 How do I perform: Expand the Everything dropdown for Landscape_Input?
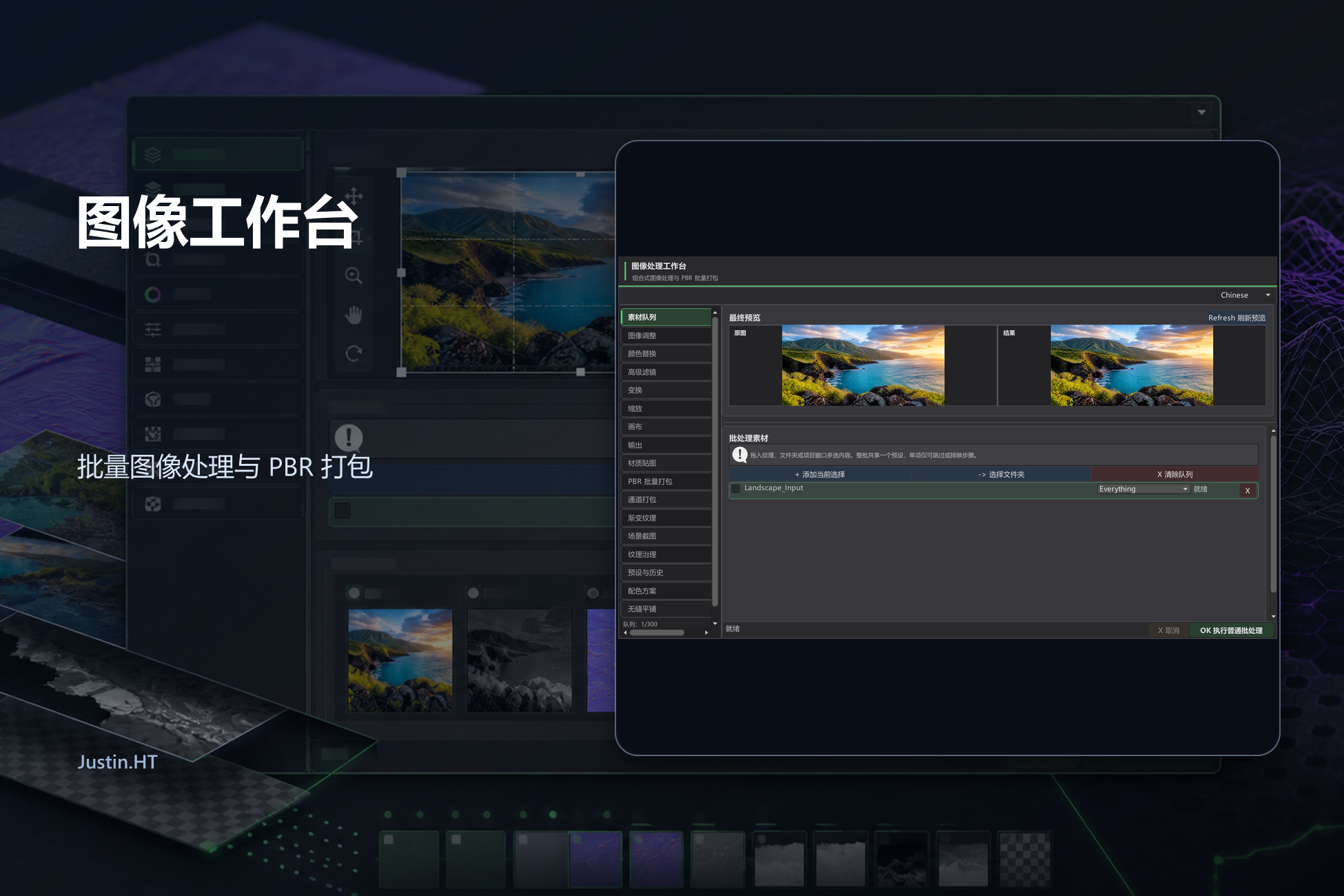pos(1143,489)
